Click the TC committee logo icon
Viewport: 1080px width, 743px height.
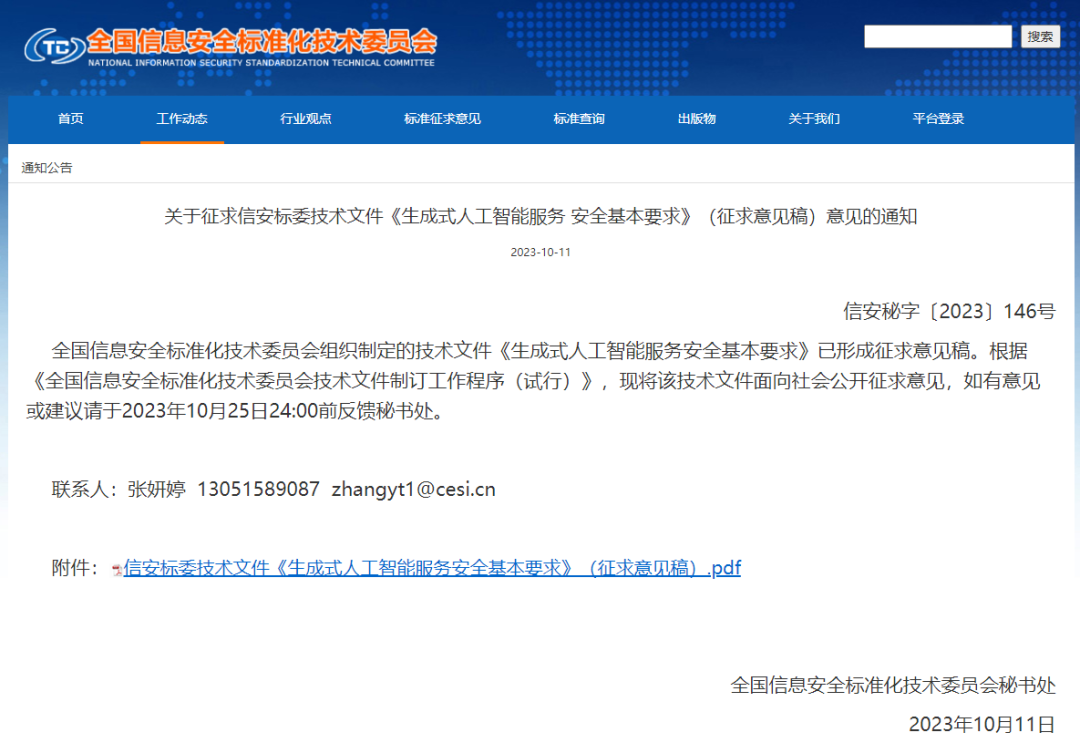click(54, 46)
